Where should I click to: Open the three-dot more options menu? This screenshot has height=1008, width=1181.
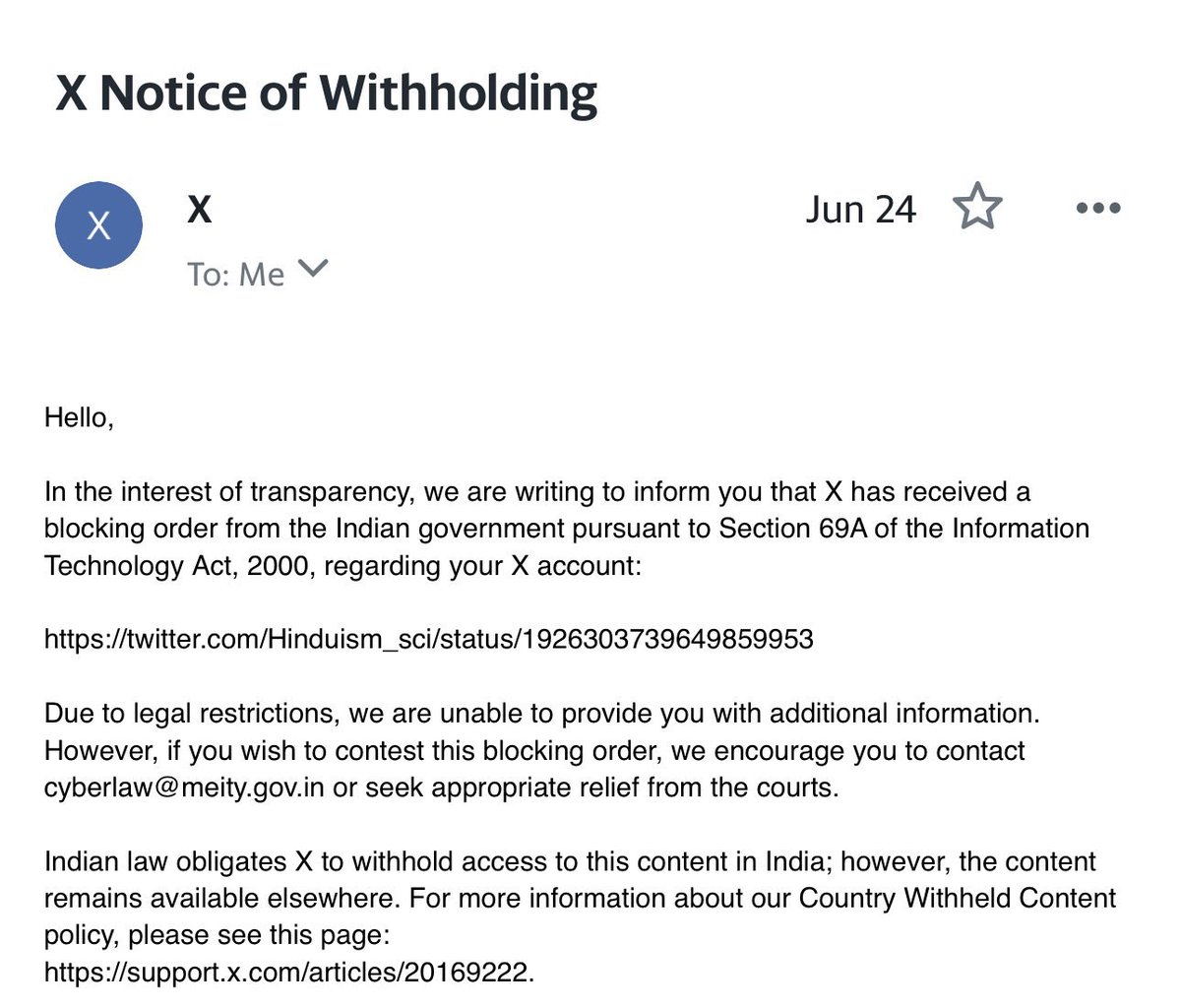click(x=1098, y=209)
